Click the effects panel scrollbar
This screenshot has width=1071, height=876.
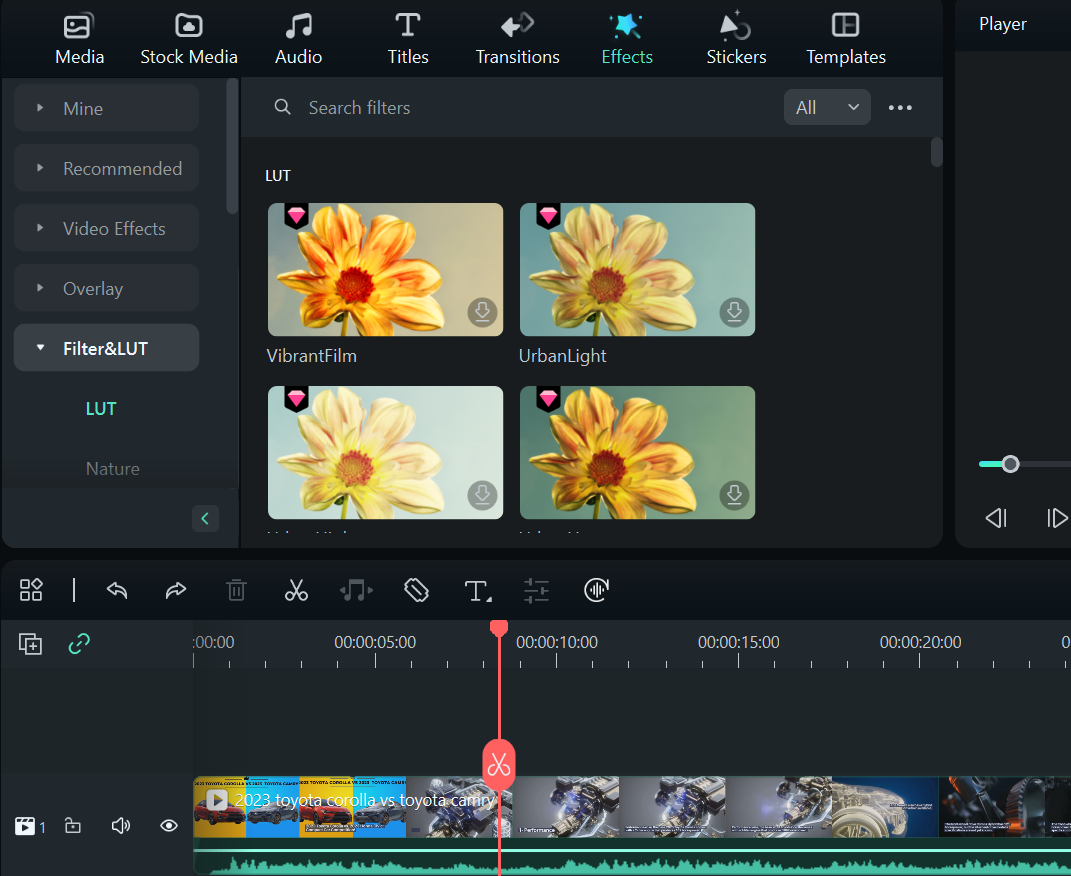point(936,152)
